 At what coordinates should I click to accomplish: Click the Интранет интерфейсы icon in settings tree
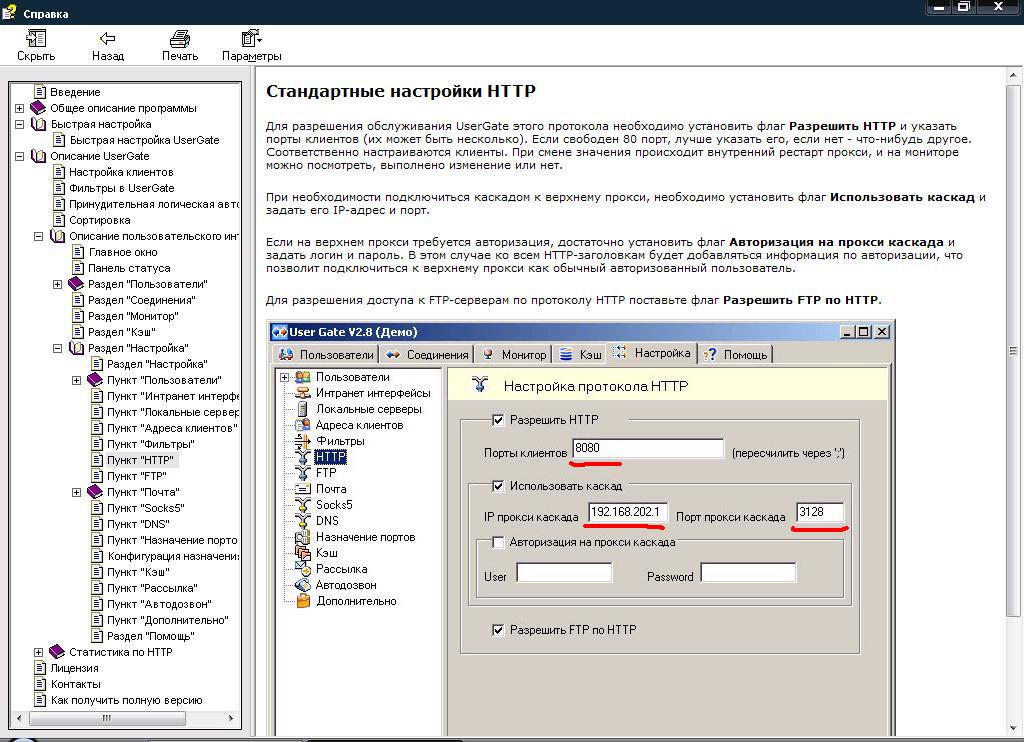pos(302,393)
